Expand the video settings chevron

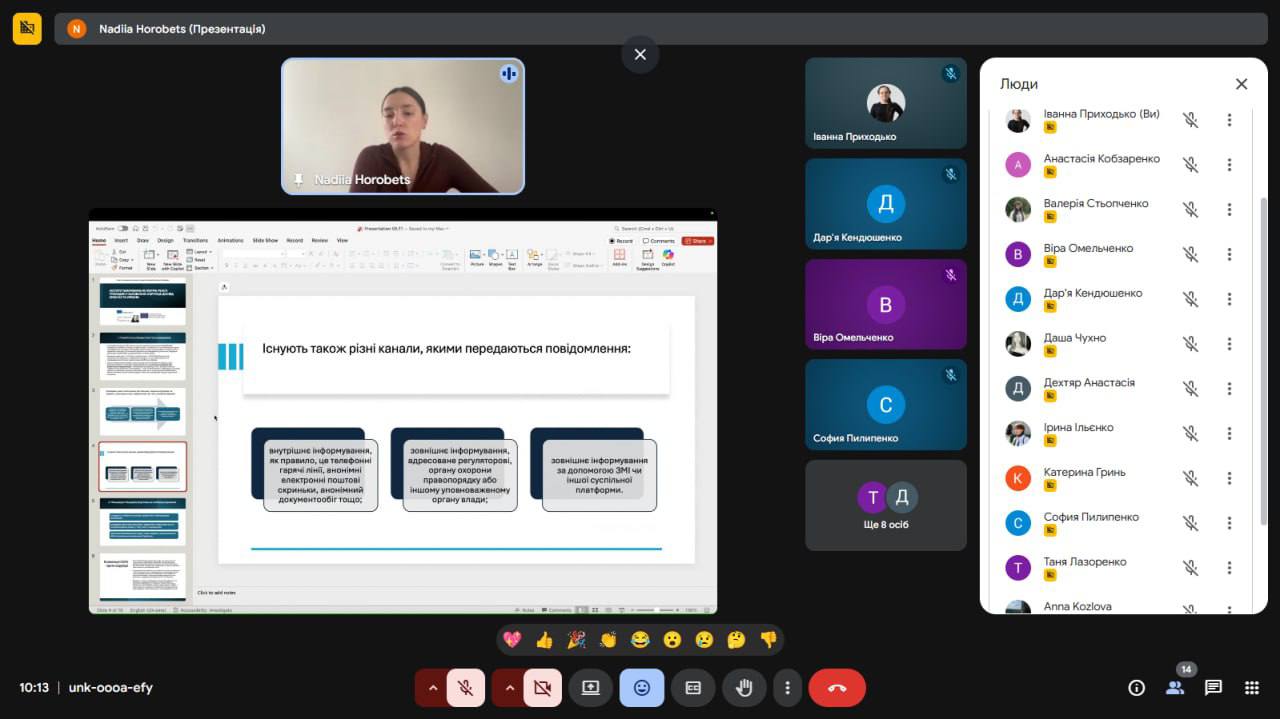509,688
